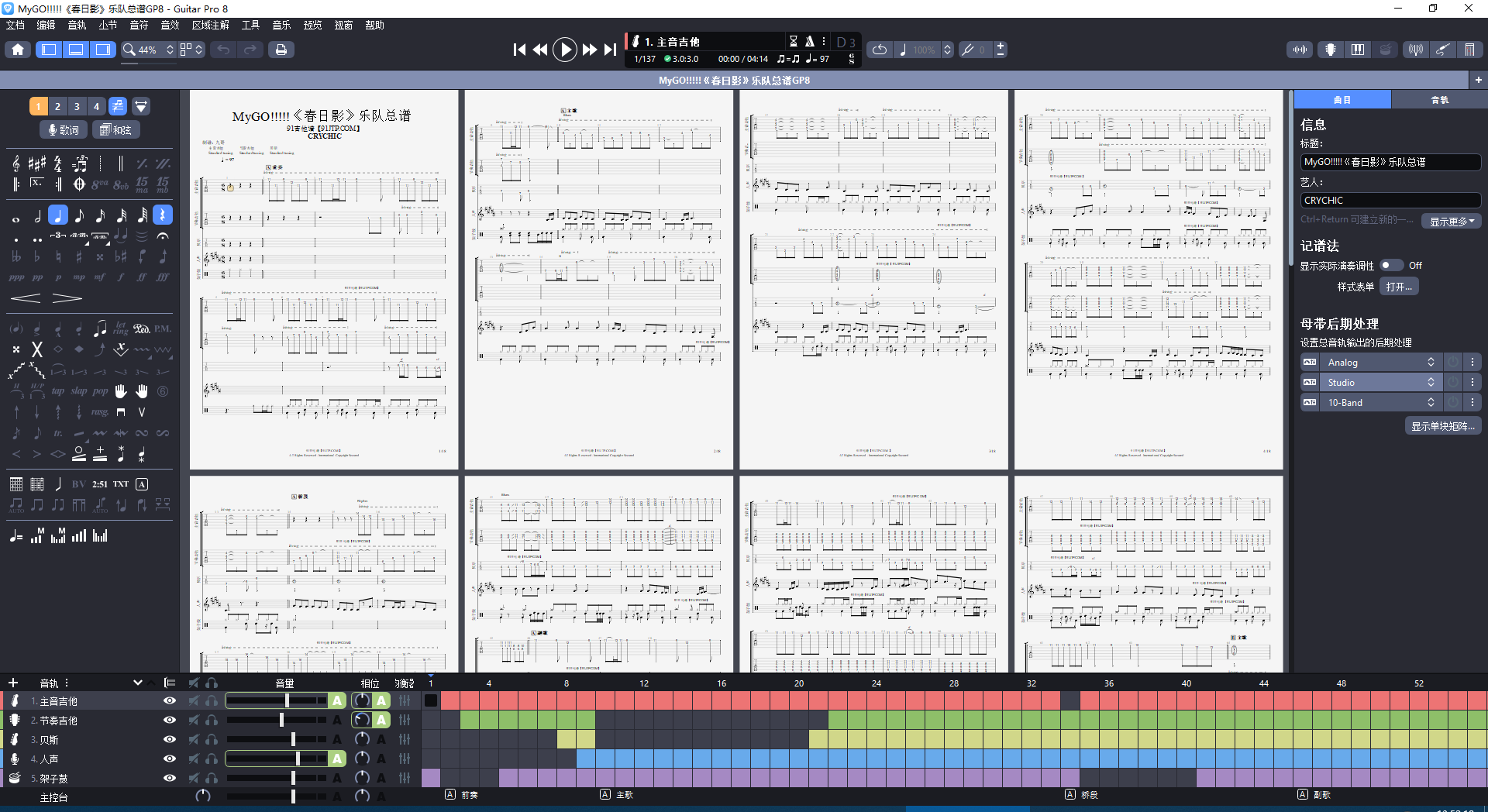The width and height of the screenshot is (1488, 812).
Task: Open the zoom percentage dropdown (44%)
Action: click(x=148, y=50)
